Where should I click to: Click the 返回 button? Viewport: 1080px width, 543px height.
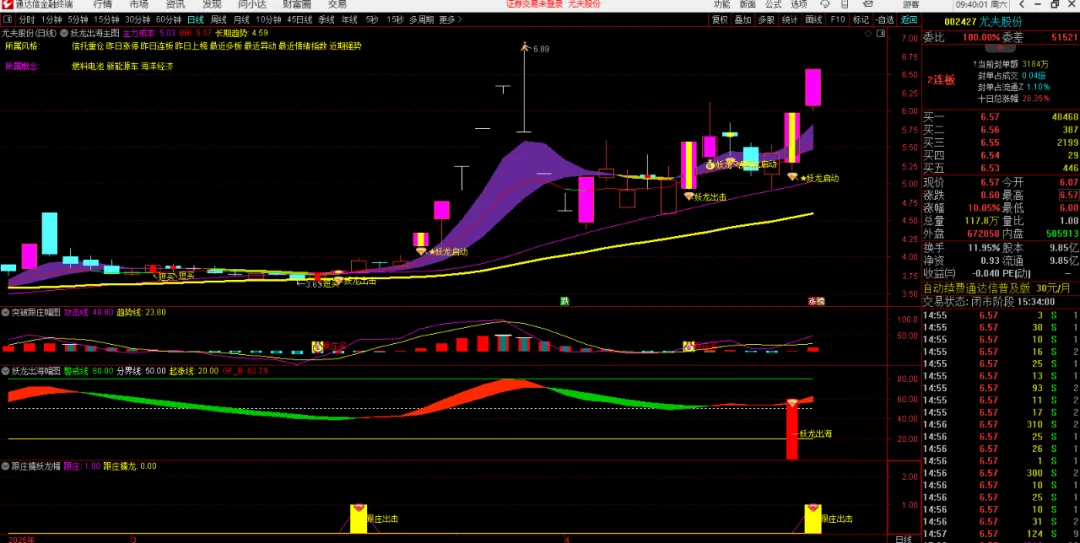tap(909, 20)
